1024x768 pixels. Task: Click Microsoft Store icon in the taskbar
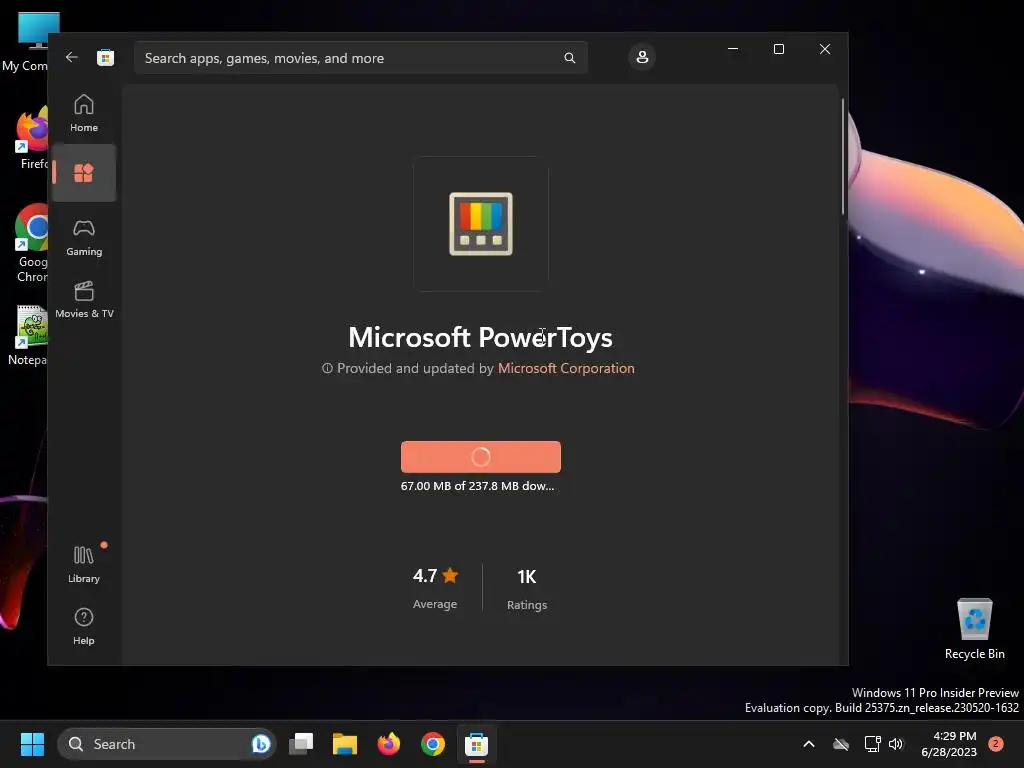click(x=476, y=744)
